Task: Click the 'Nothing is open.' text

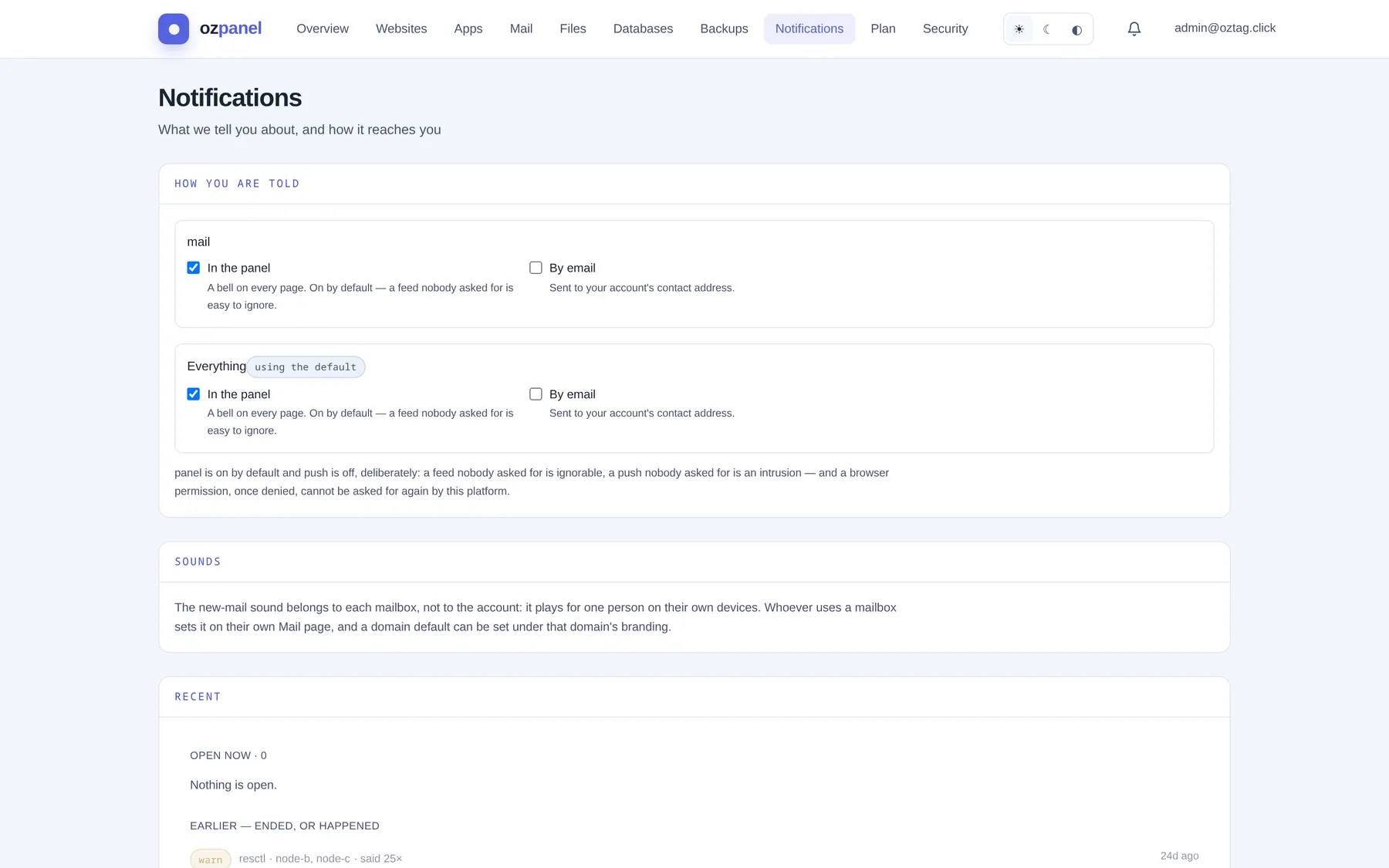Action: pyautogui.click(x=233, y=785)
